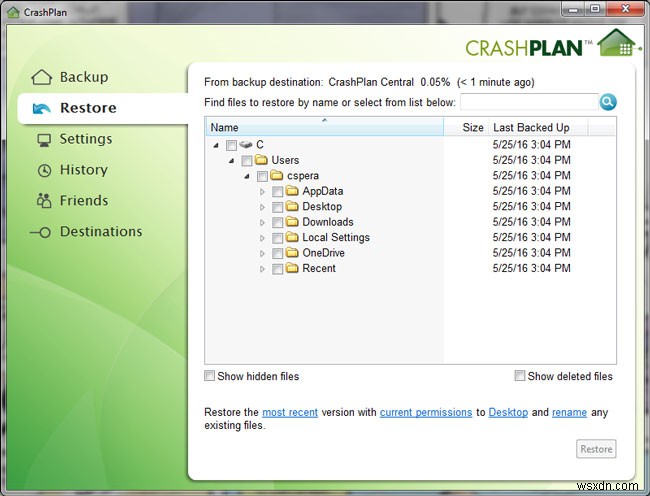
Task: Click Downloads' 5/25/16 3:04 PM date
Action: click(531, 222)
